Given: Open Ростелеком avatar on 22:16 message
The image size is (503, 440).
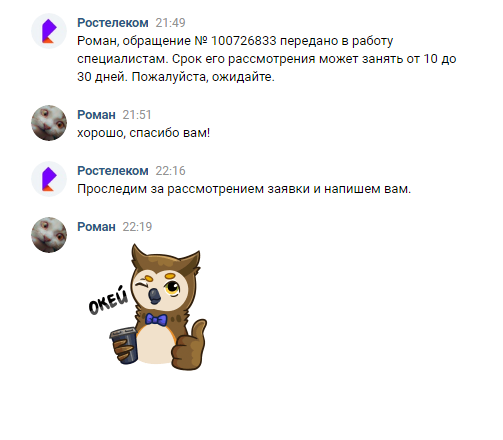Looking at the screenshot, I should [x=49, y=179].
